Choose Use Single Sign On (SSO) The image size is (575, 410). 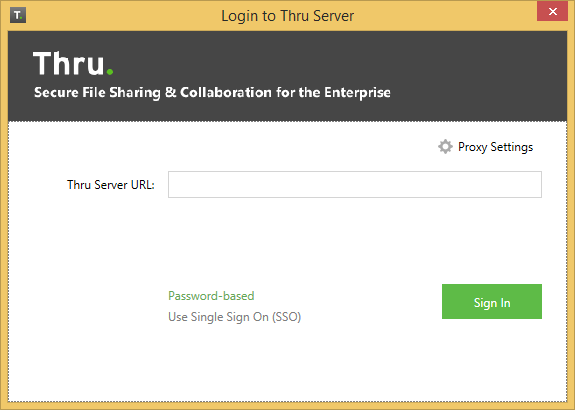[235, 317]
